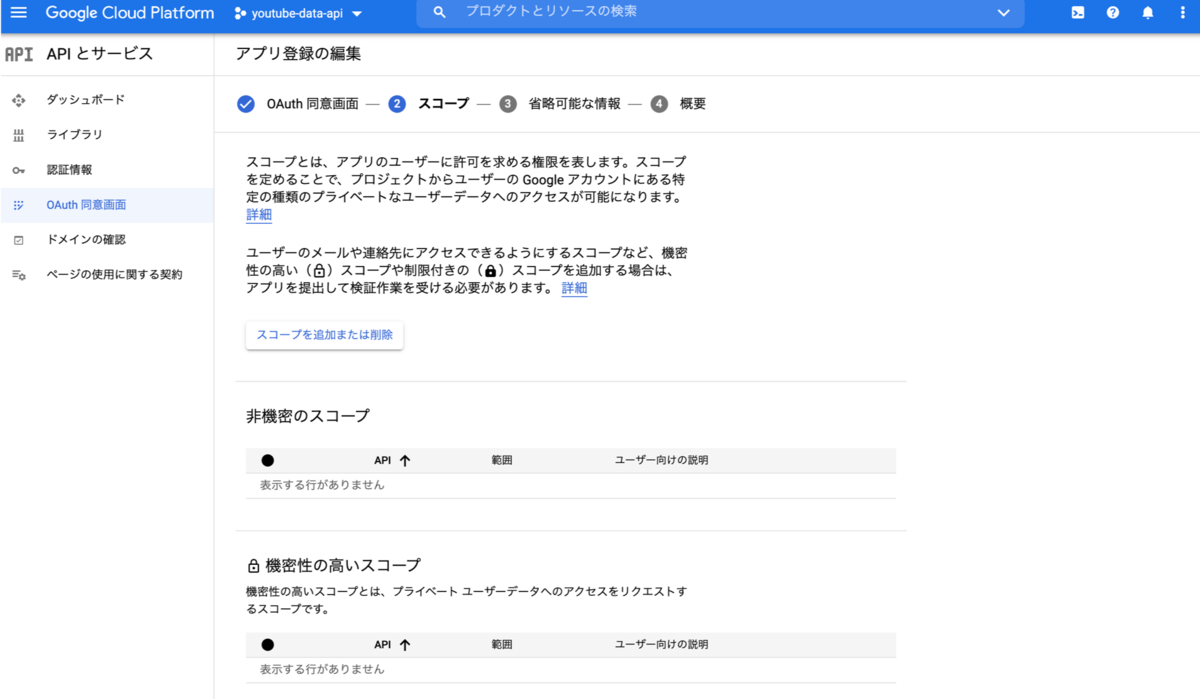
Task: Open the three-dot options icon top right
Action: click(1184, 13)
